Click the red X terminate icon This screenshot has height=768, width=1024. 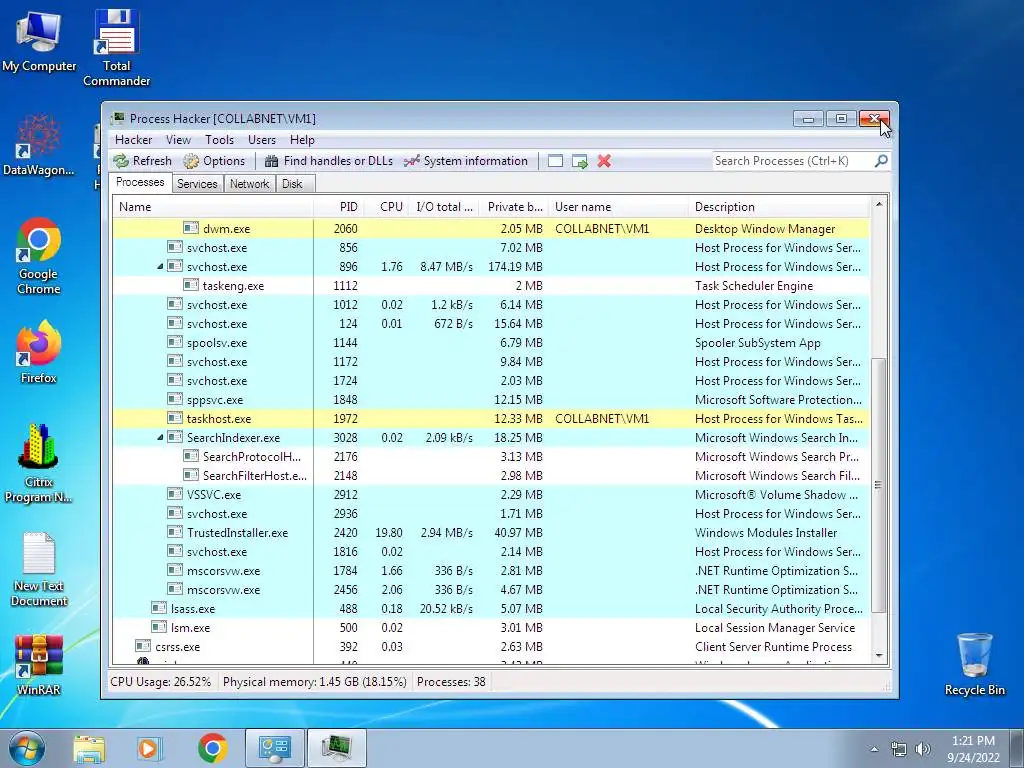604,161
